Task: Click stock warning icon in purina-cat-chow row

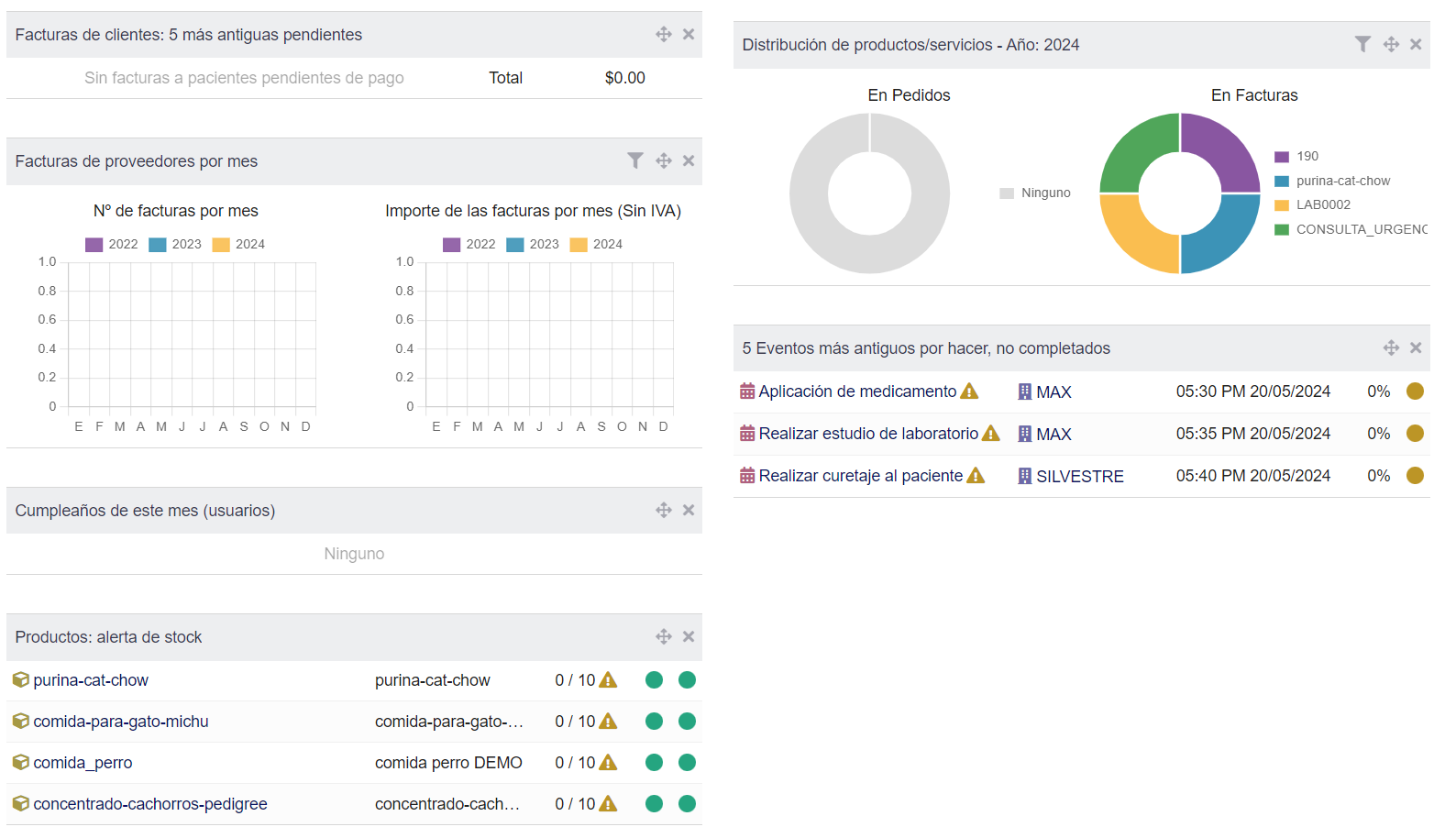Action: click(608, 680)
